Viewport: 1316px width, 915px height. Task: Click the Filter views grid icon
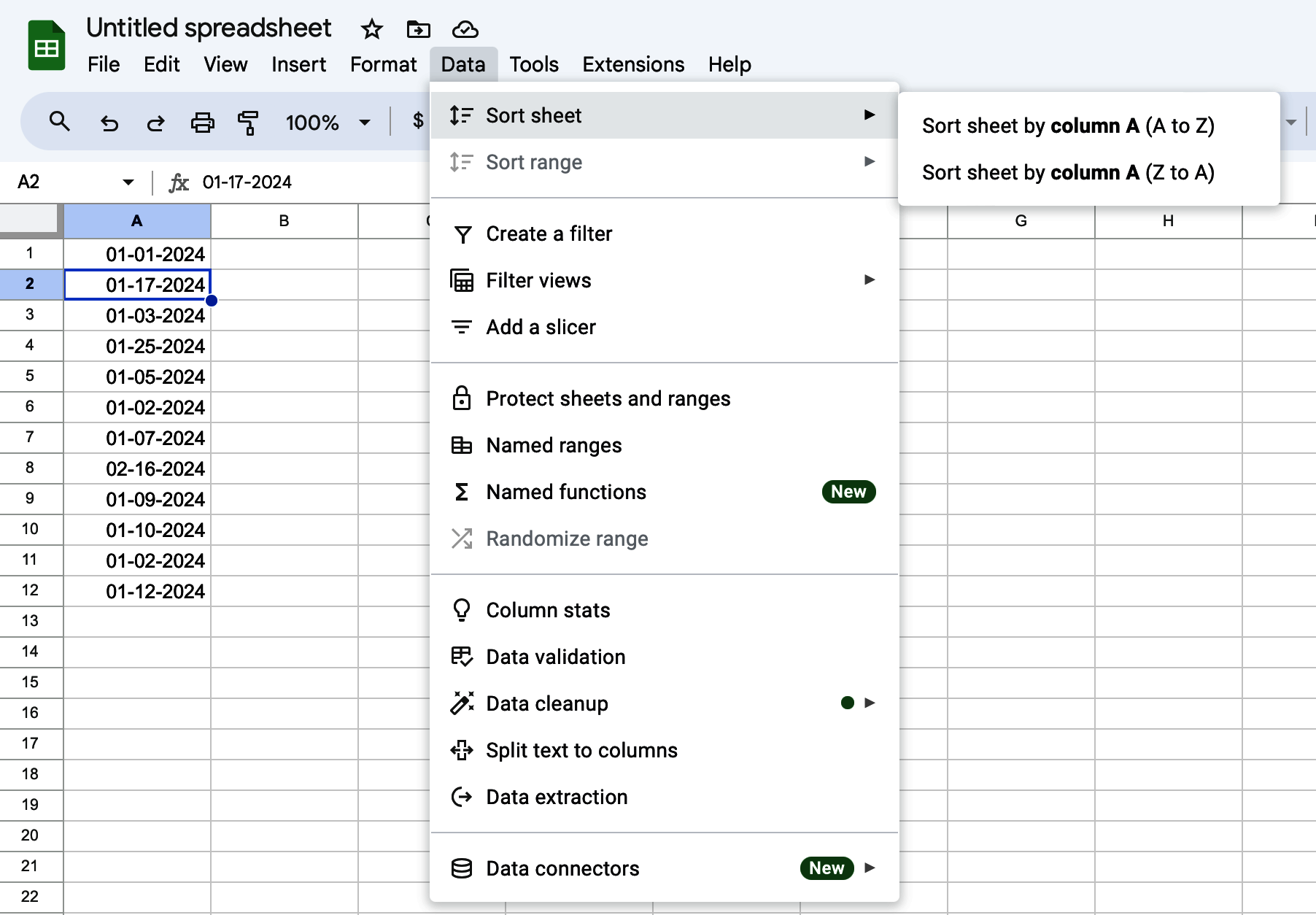[462, 280]
